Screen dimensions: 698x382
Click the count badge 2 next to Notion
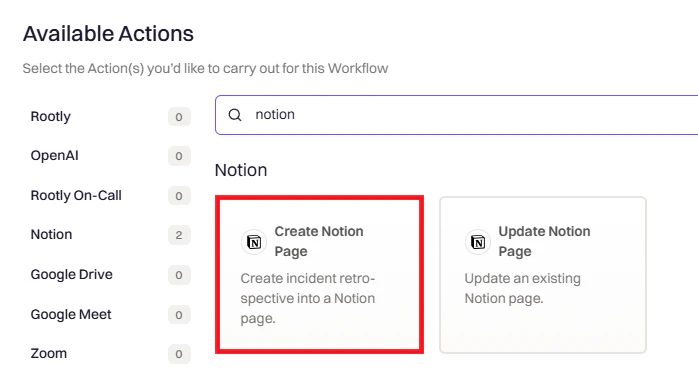click(x=179, y=235)
